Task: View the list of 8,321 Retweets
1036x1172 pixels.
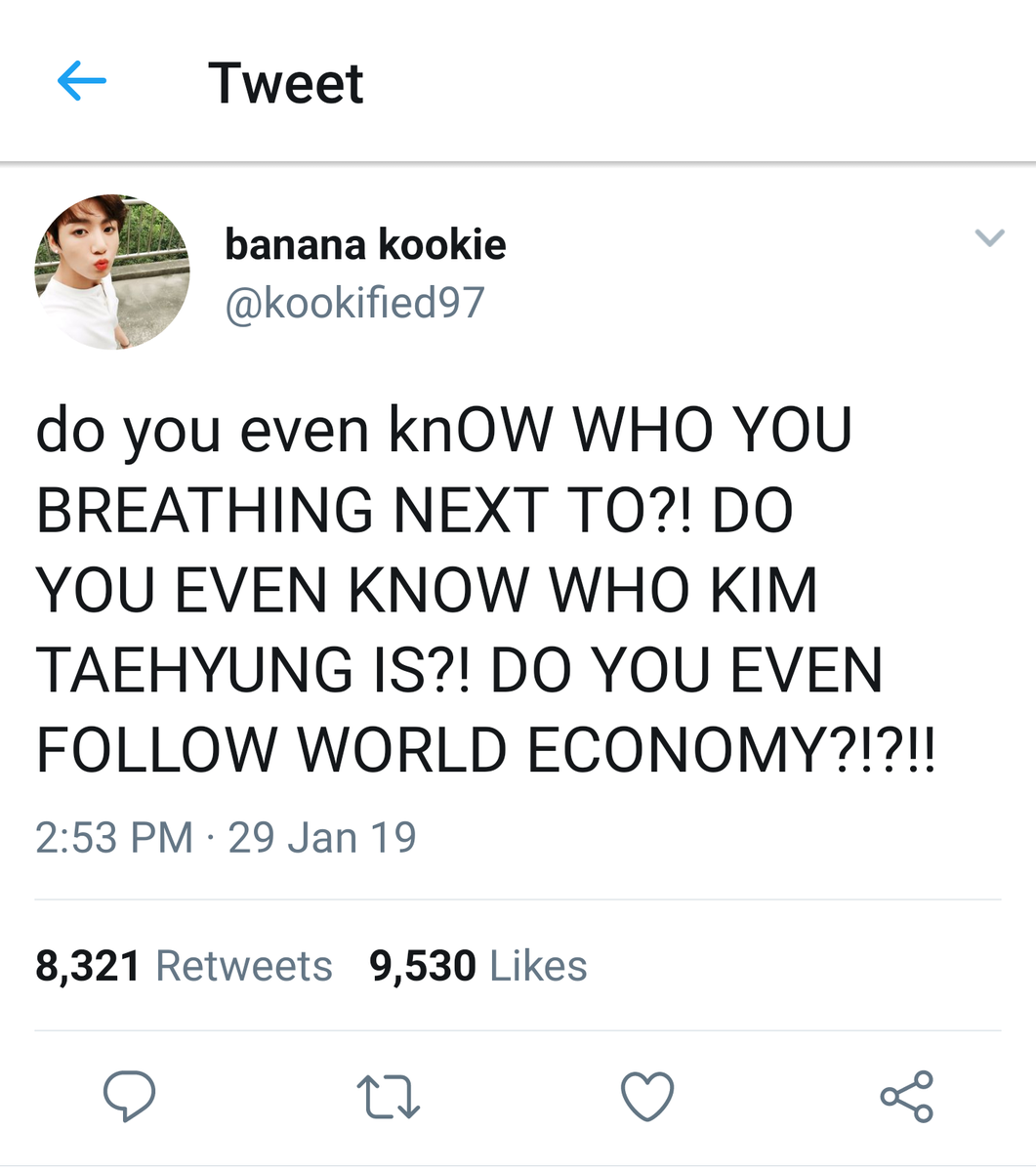Action: [184, 966]
